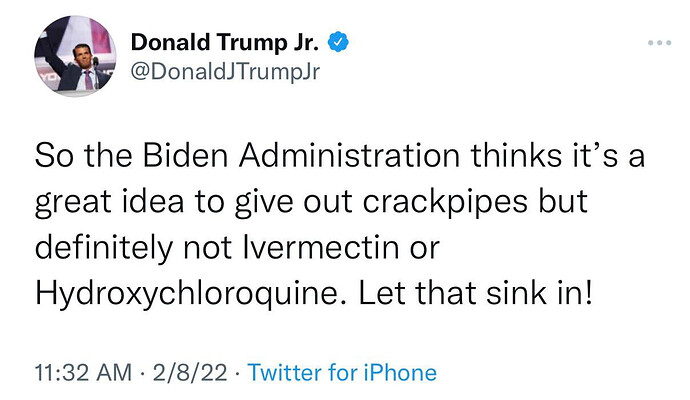Click the blue verified checkmark badge
The height and width of the screenshot is (400, 690).
tap(338, 42)
